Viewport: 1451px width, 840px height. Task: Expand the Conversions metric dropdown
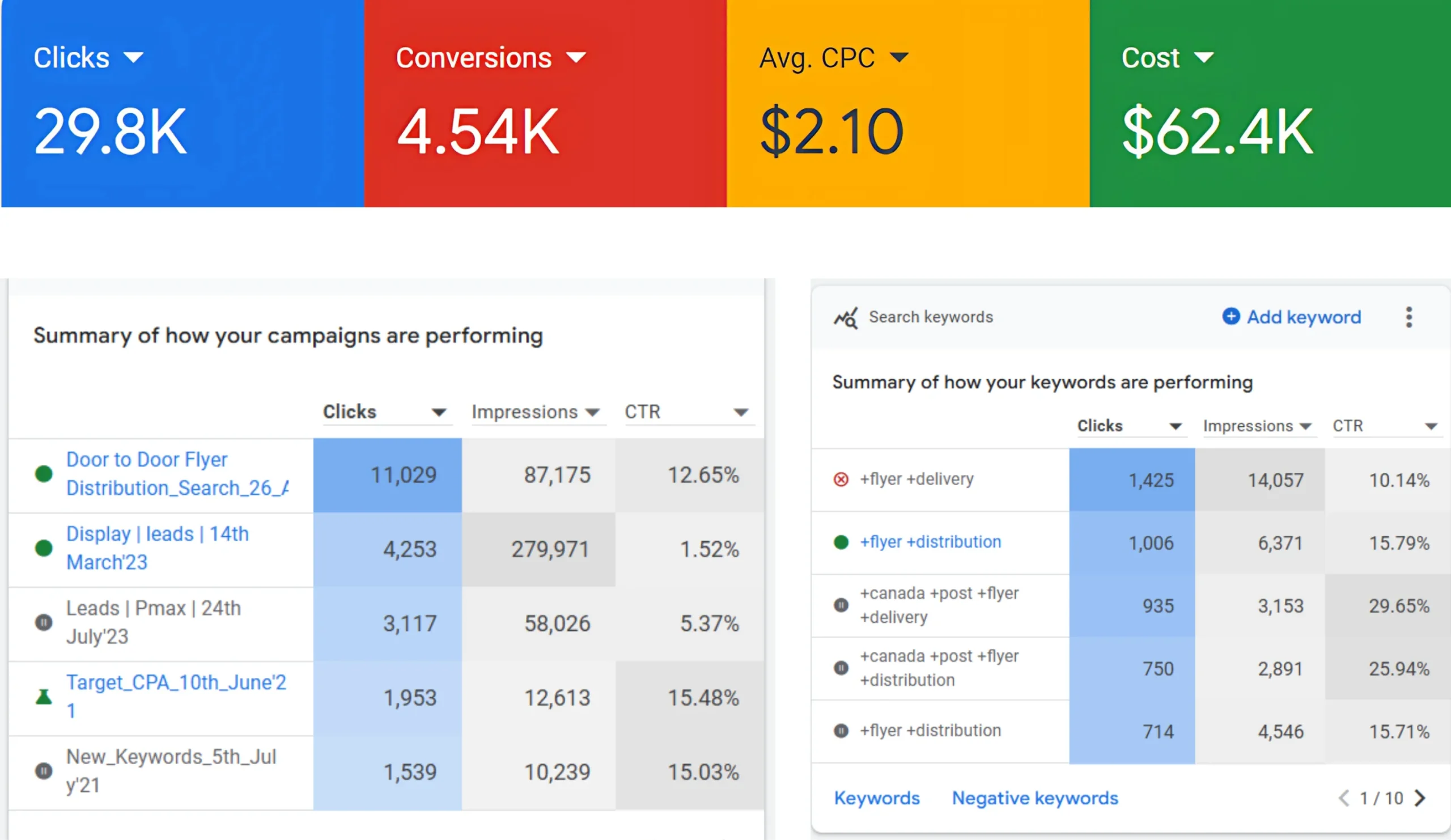pyautogui.click(x=576, y=58)
